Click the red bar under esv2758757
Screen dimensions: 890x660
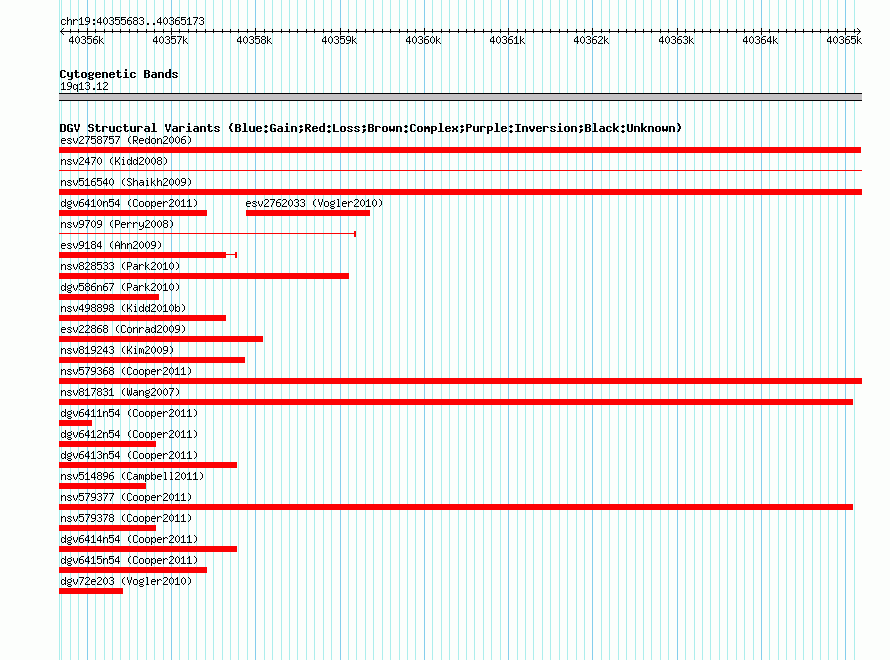pyautogui.click(x=460, y=150)
